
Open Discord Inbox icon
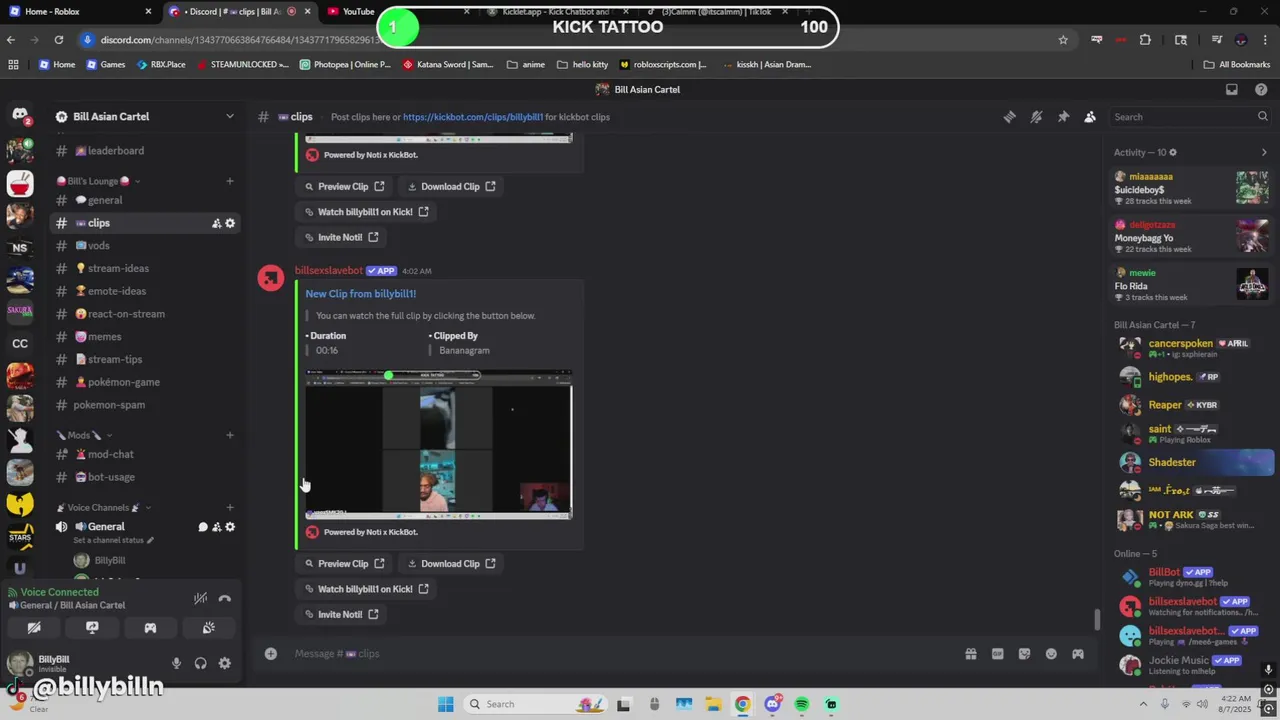pos(1232,89)
